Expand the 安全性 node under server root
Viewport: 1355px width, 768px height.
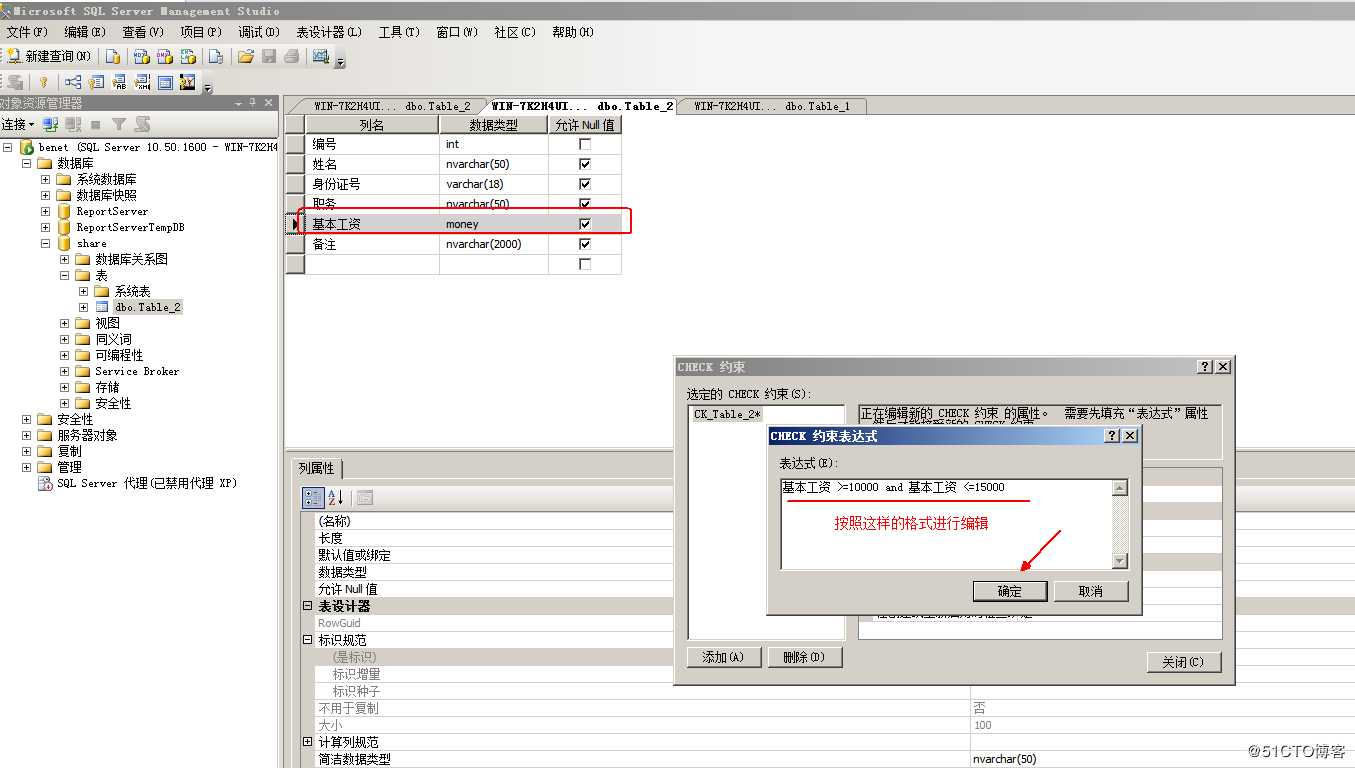[x=26, y=419]
